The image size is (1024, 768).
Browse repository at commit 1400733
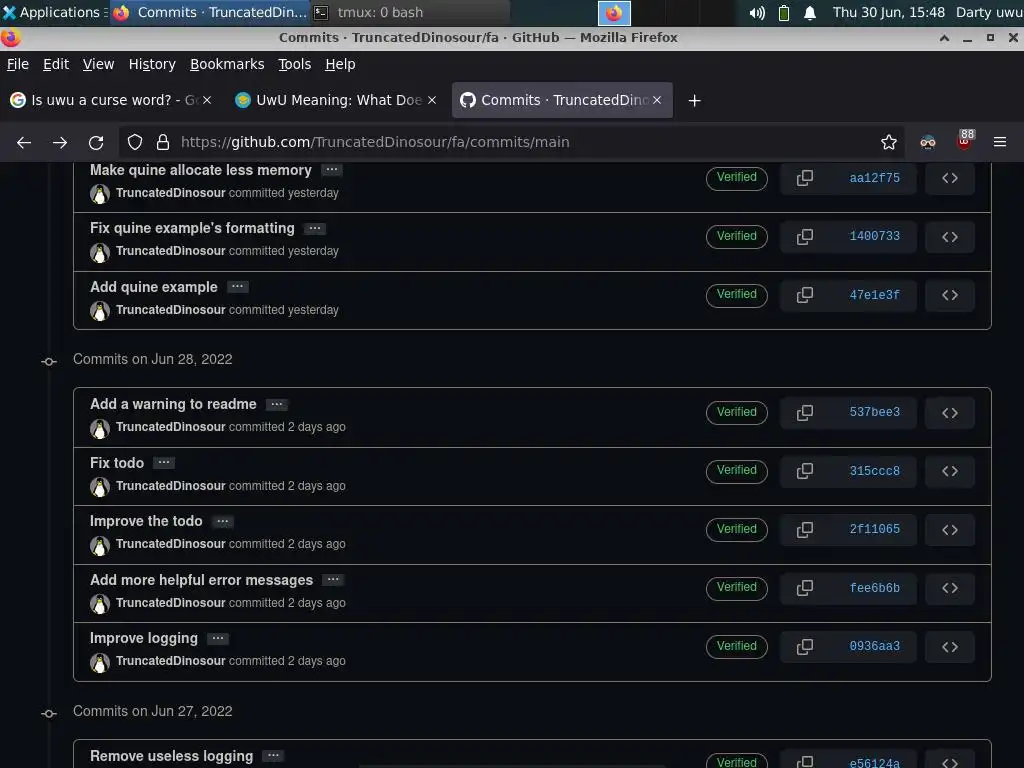(950, 236)
